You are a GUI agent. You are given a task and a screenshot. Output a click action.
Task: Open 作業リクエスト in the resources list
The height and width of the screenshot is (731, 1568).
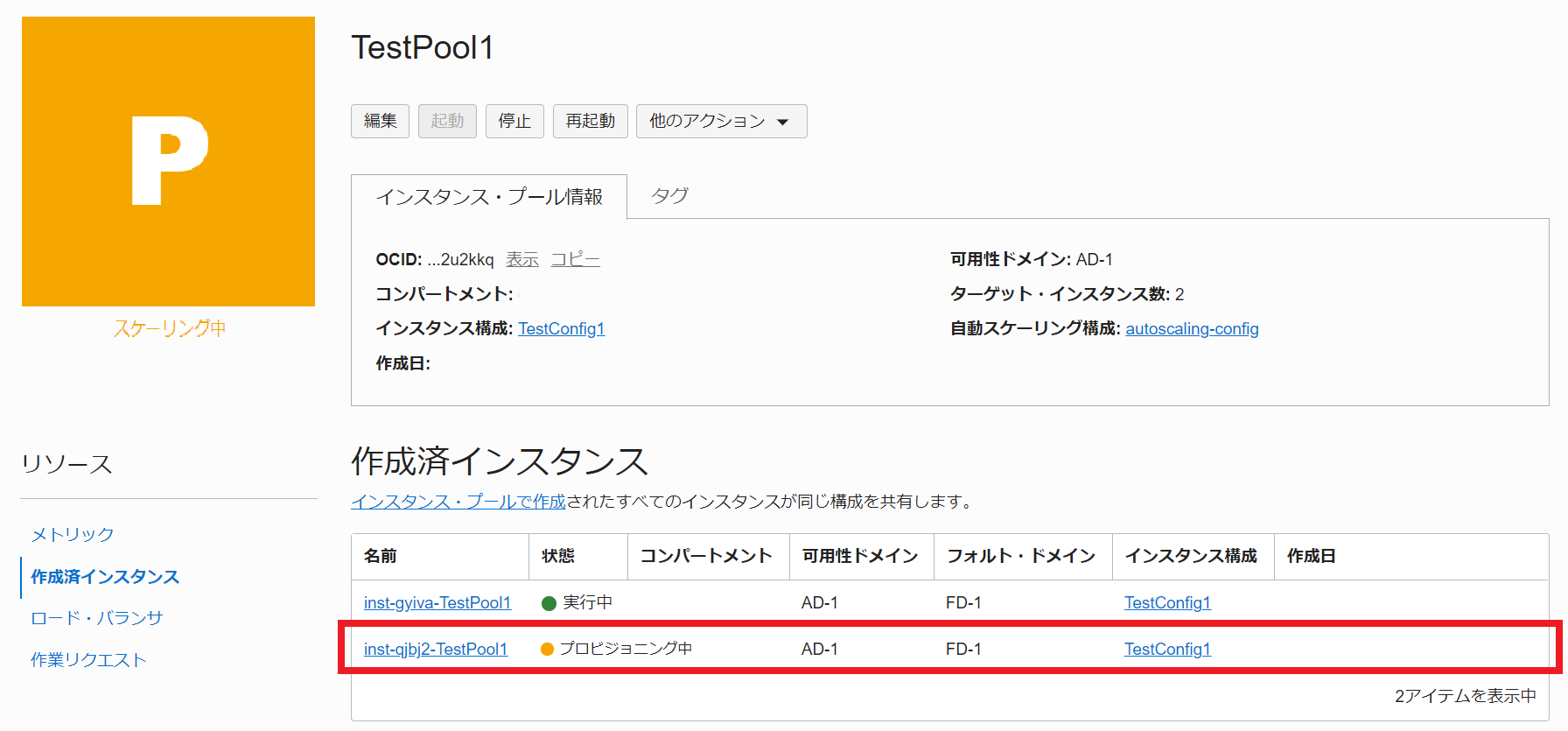coord(88,660)
